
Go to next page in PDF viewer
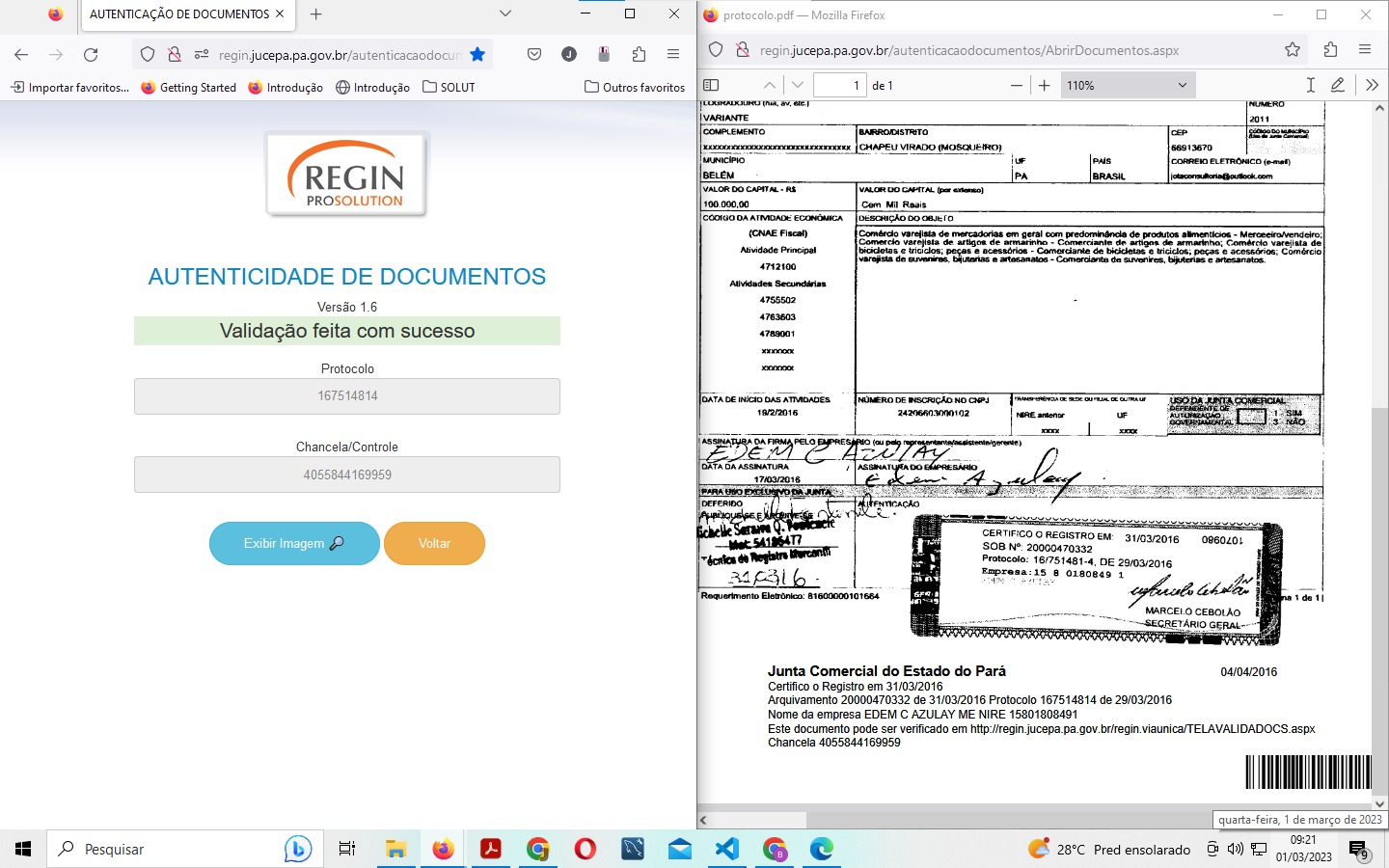tap(798, 85)
